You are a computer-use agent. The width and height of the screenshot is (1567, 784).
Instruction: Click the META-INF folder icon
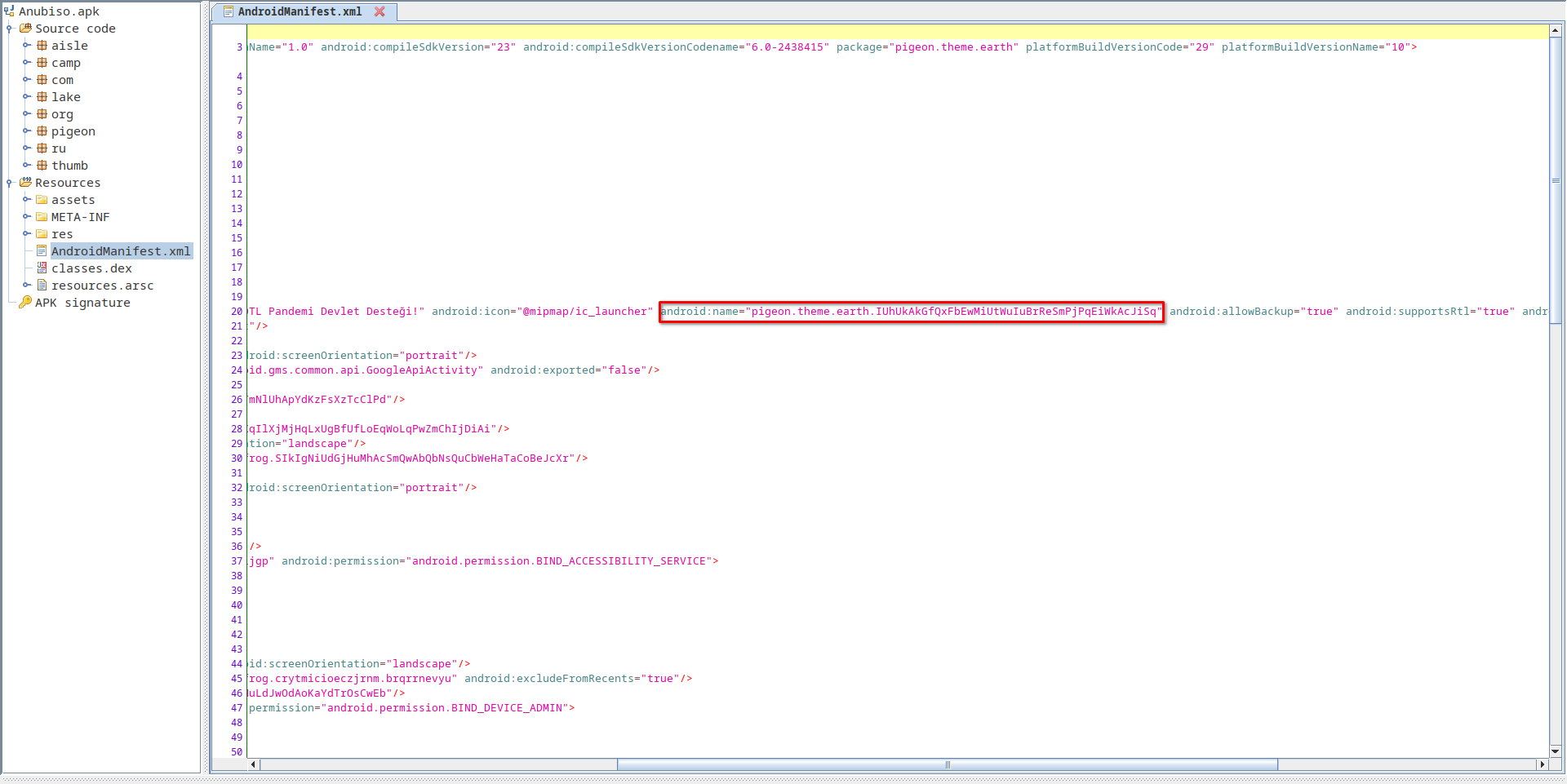pos(42,217)
